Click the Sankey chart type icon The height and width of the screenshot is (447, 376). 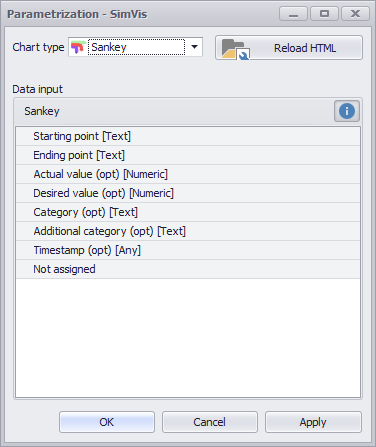78,47
